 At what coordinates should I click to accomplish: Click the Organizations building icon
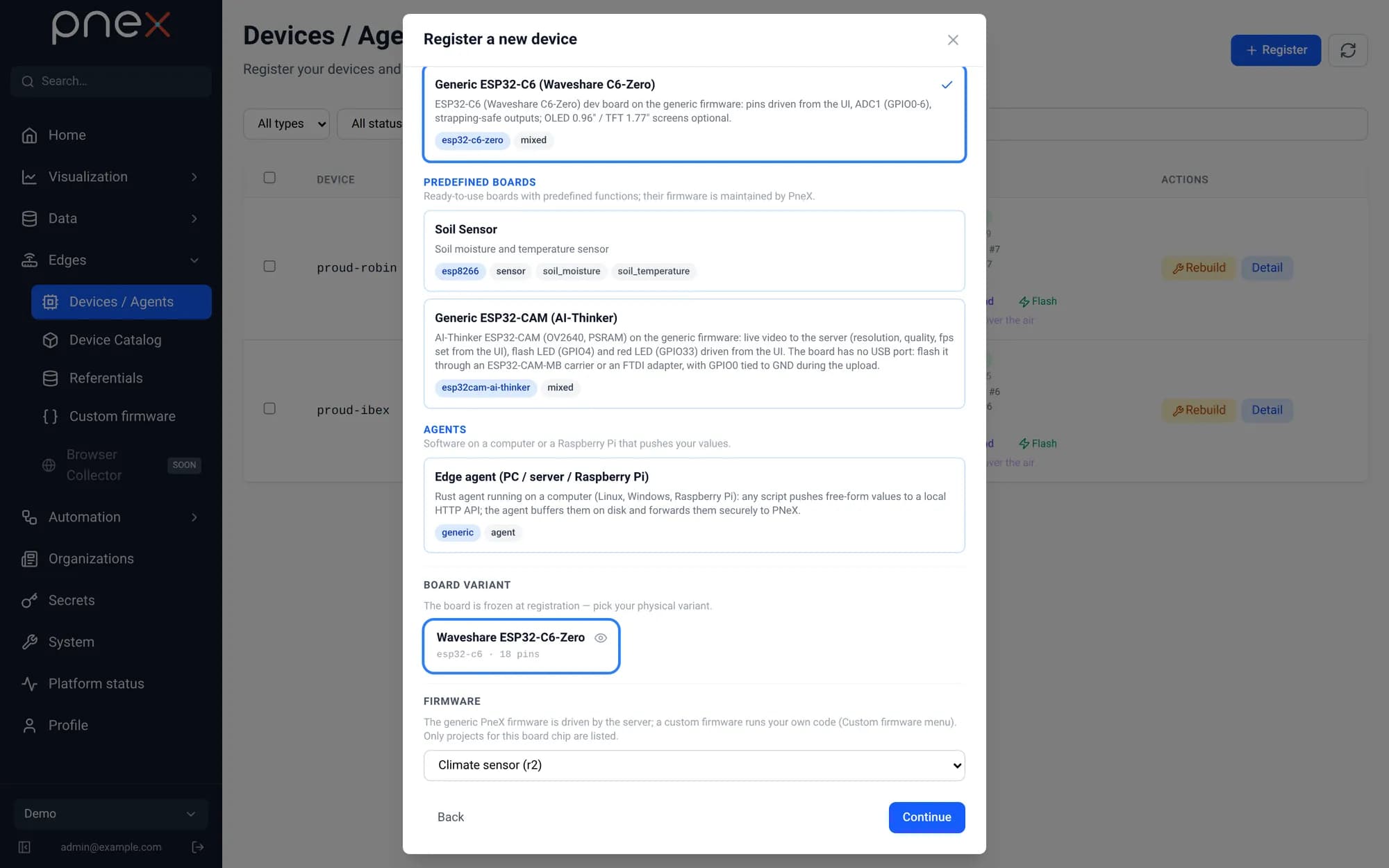click(29, 559)
